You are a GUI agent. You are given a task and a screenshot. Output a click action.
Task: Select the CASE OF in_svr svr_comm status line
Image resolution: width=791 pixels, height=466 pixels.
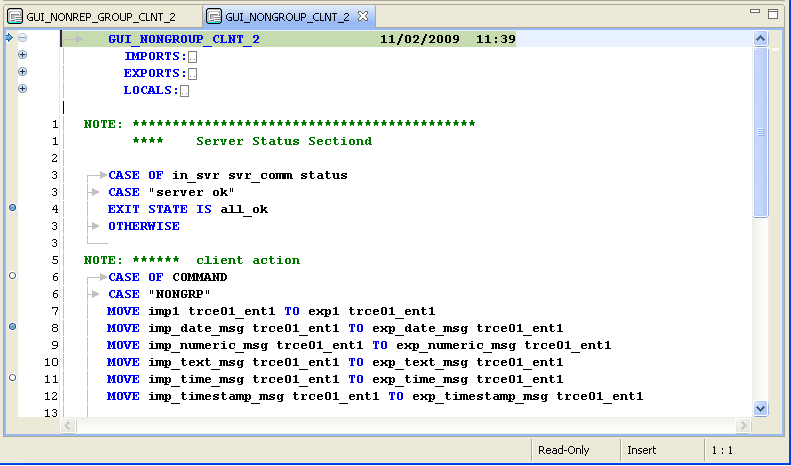point(228,176)
